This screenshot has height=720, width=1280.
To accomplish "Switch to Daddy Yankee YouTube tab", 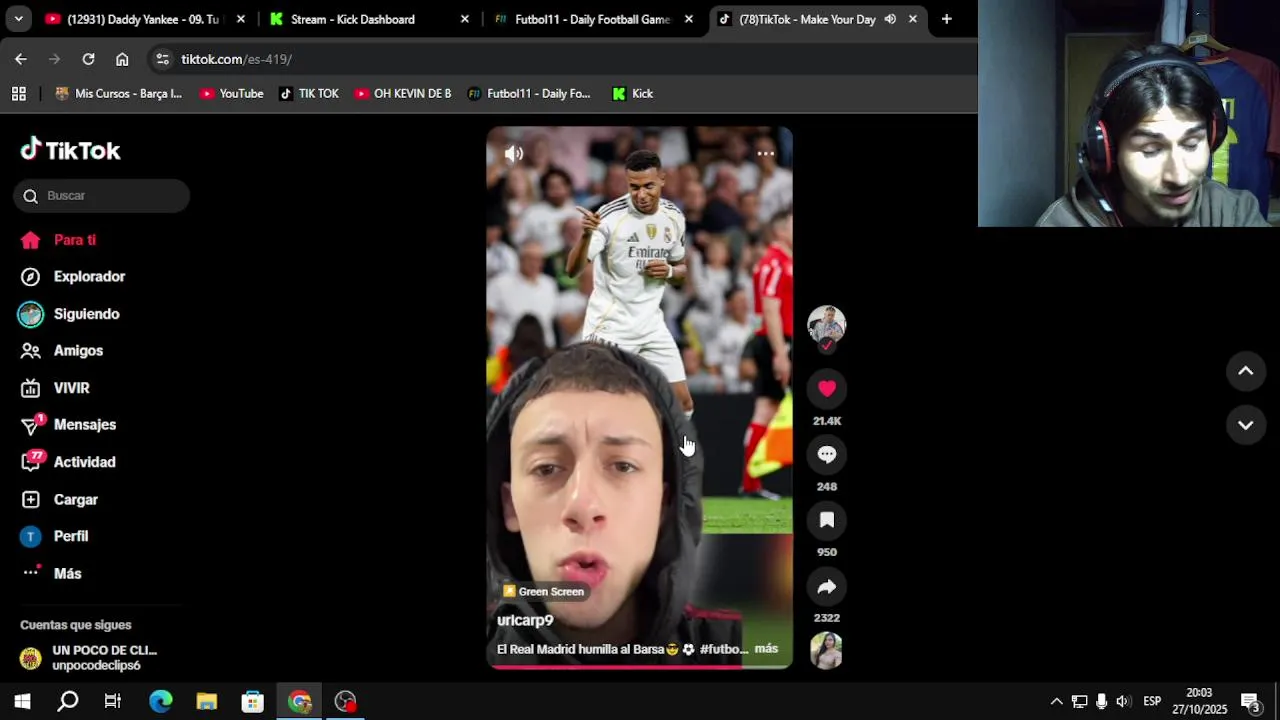I will 145,19.
